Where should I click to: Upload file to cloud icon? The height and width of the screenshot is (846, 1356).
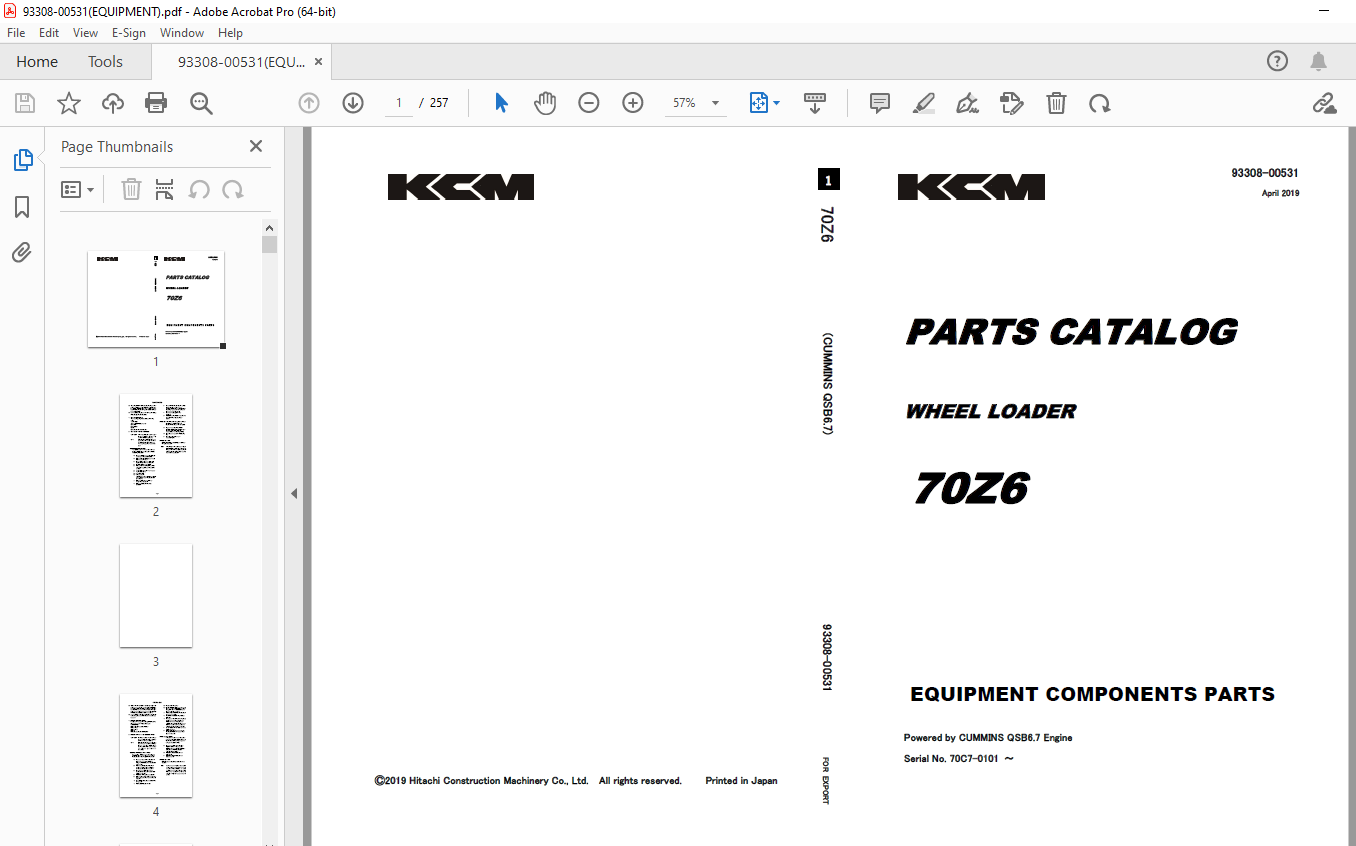point(112,103)
